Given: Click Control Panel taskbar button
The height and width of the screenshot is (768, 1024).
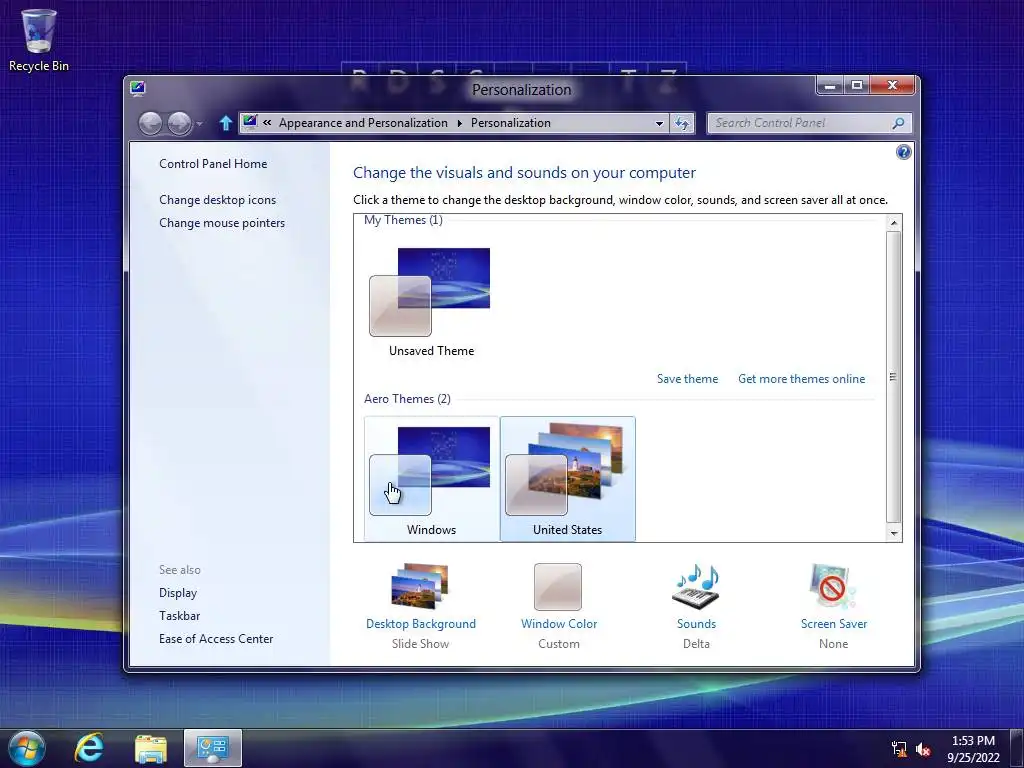Looking at the screenshot, I should pyautogui.click(x=213, y=748).
